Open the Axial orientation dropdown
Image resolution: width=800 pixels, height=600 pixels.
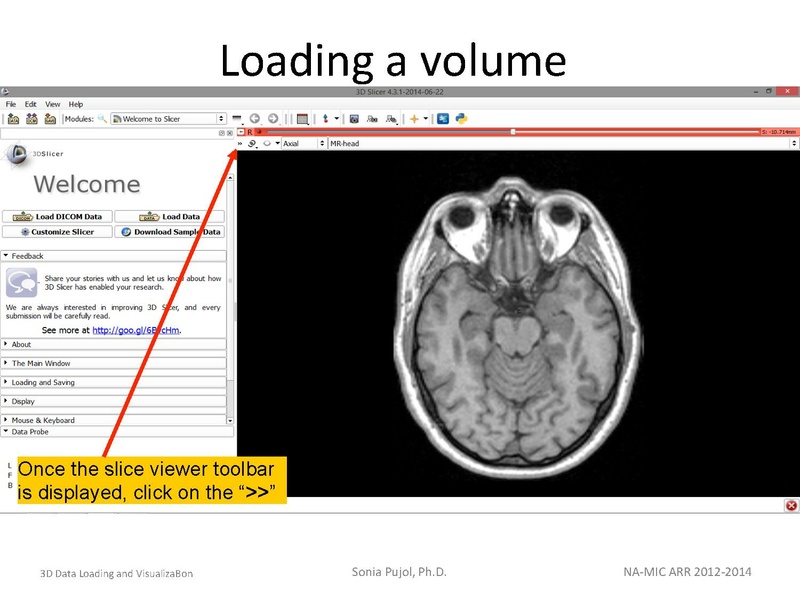304,144
